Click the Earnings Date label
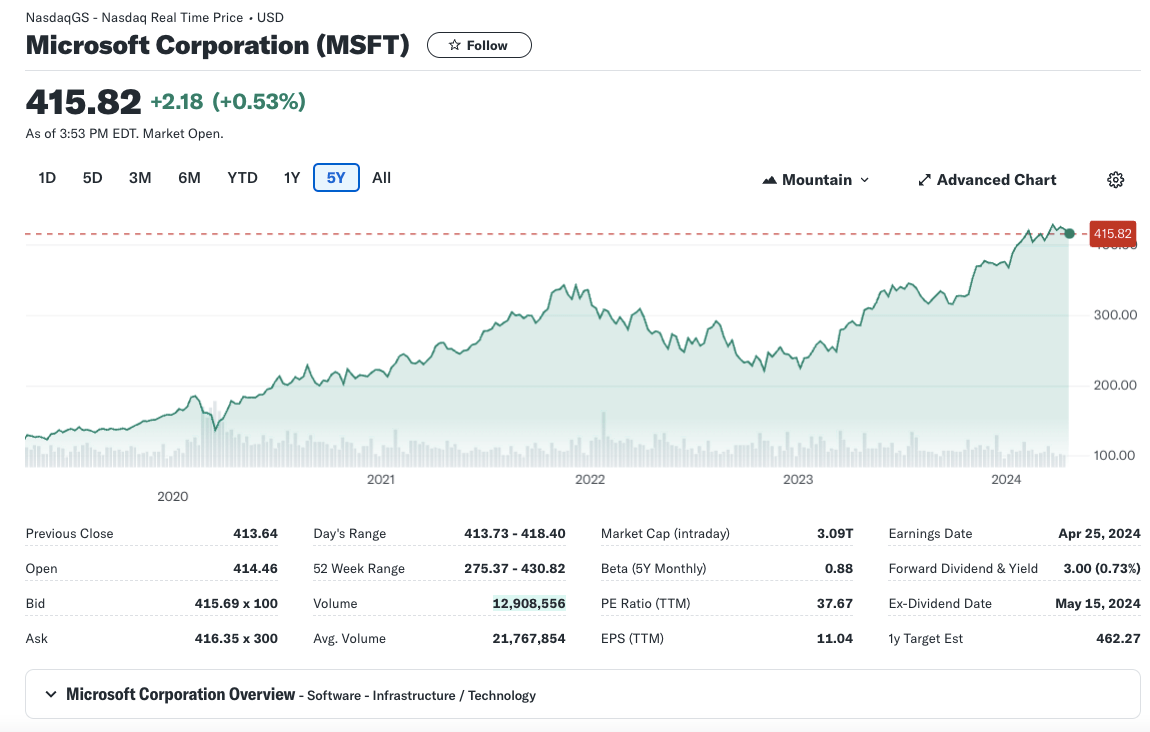Viewport: 1150px width, 732px height. pos(930,533)
